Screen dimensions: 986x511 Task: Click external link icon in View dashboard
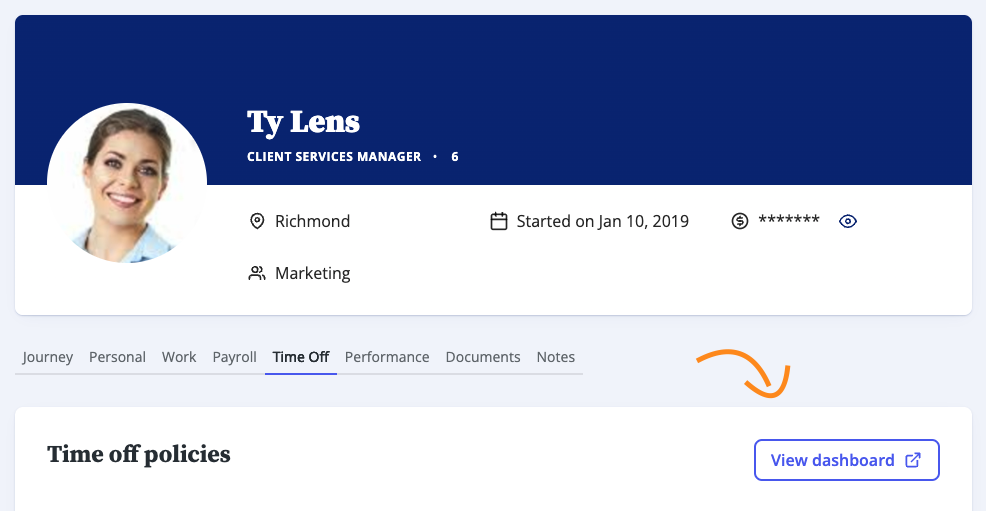[x=913, y=460]
